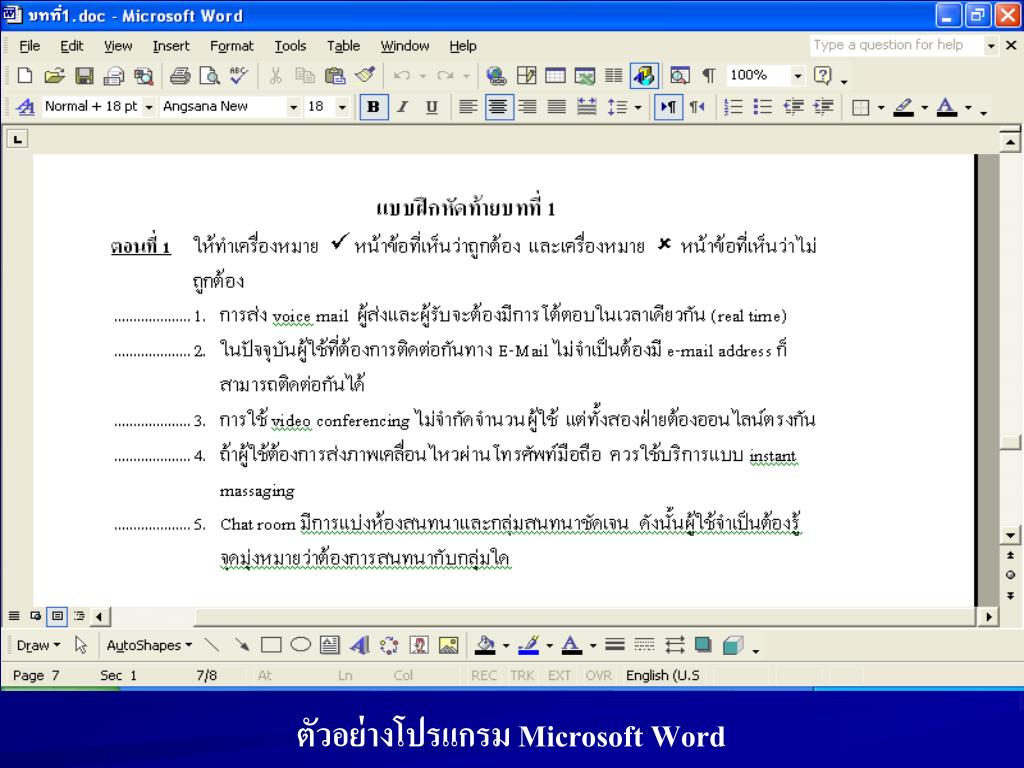Switch to Print Layout view button
The image size is (1024, 768).
[57, 616]
